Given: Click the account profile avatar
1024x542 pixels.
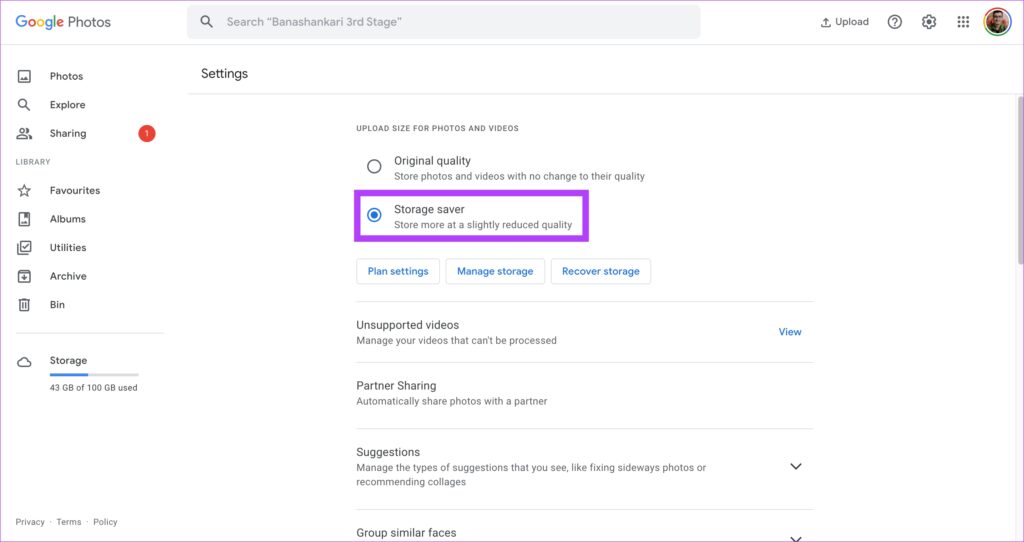Looking at the screenshot, I should tap(997, 22).
